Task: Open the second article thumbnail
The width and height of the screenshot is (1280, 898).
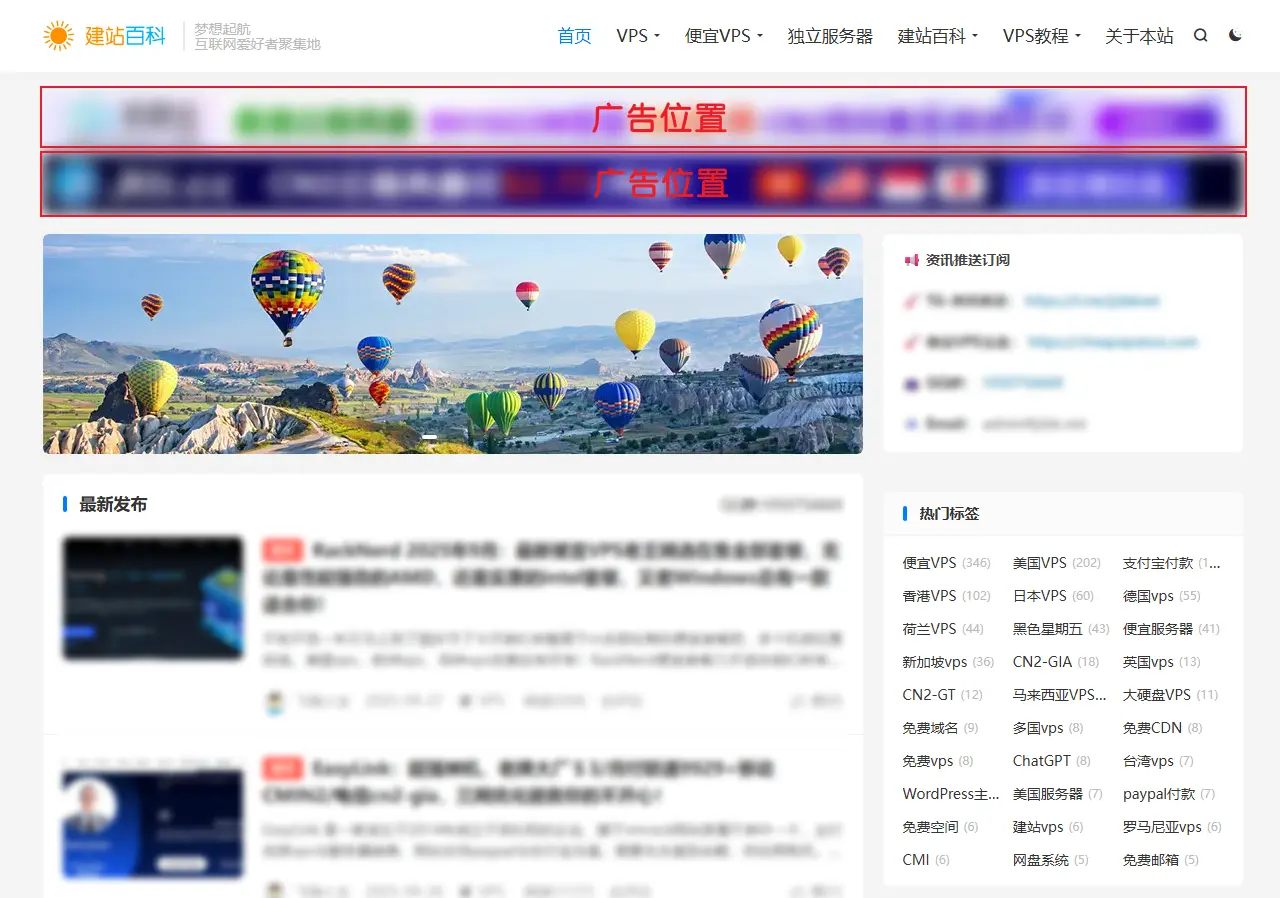Action: pyautogui.click(x=153, y=824)
